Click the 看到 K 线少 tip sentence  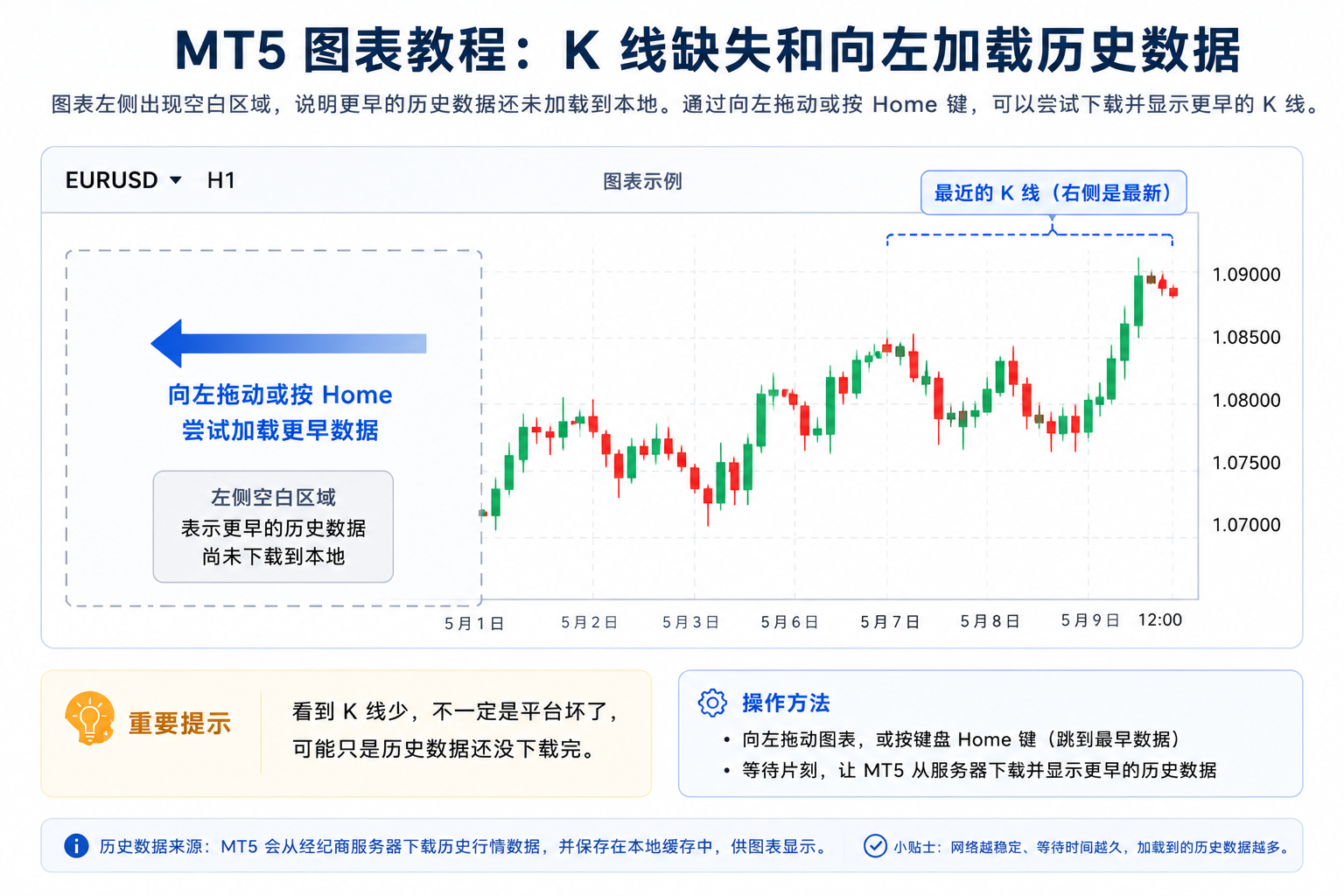click(457, 711)
